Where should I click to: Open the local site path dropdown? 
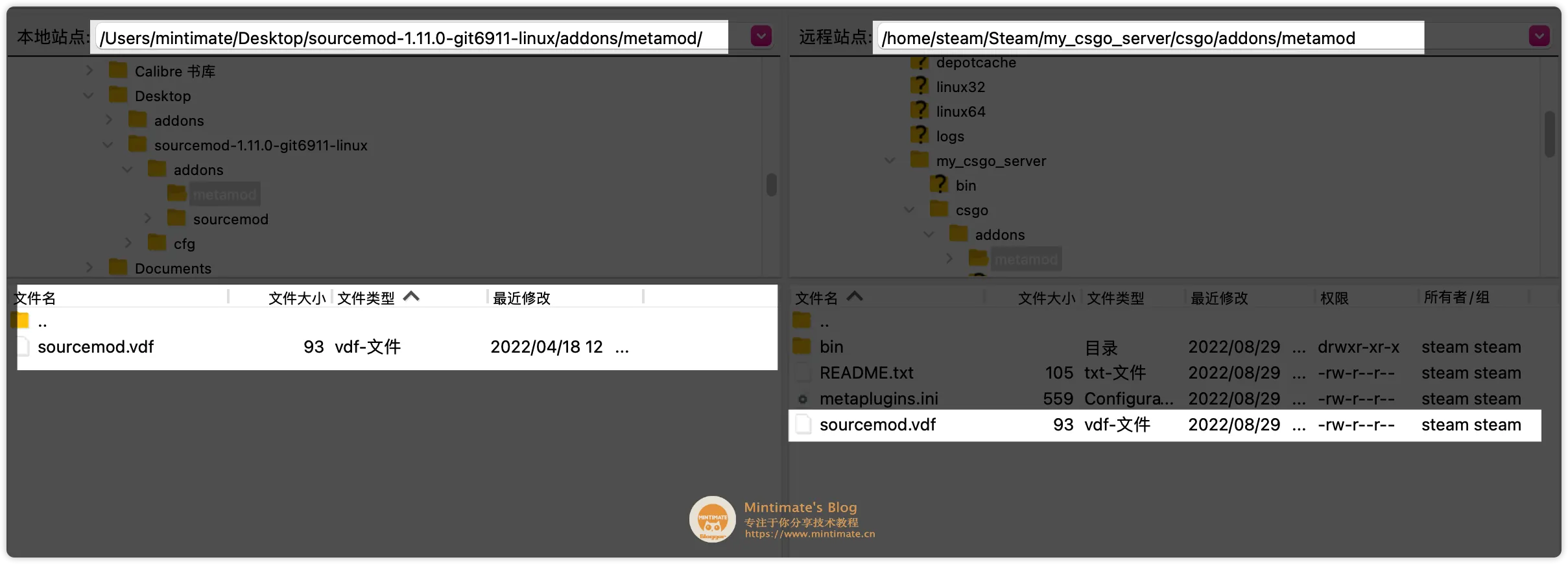tap(761, 36)
